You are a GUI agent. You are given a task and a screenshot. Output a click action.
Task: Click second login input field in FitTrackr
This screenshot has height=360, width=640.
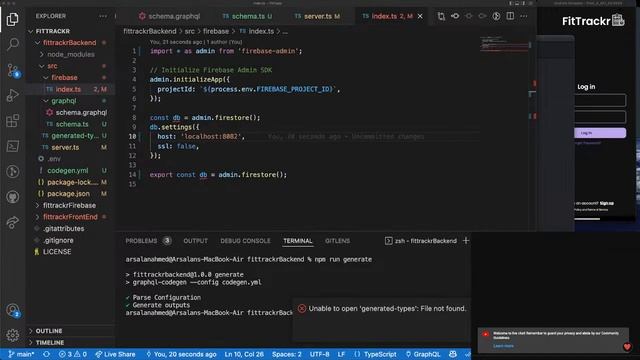click(x=600, y=117)
